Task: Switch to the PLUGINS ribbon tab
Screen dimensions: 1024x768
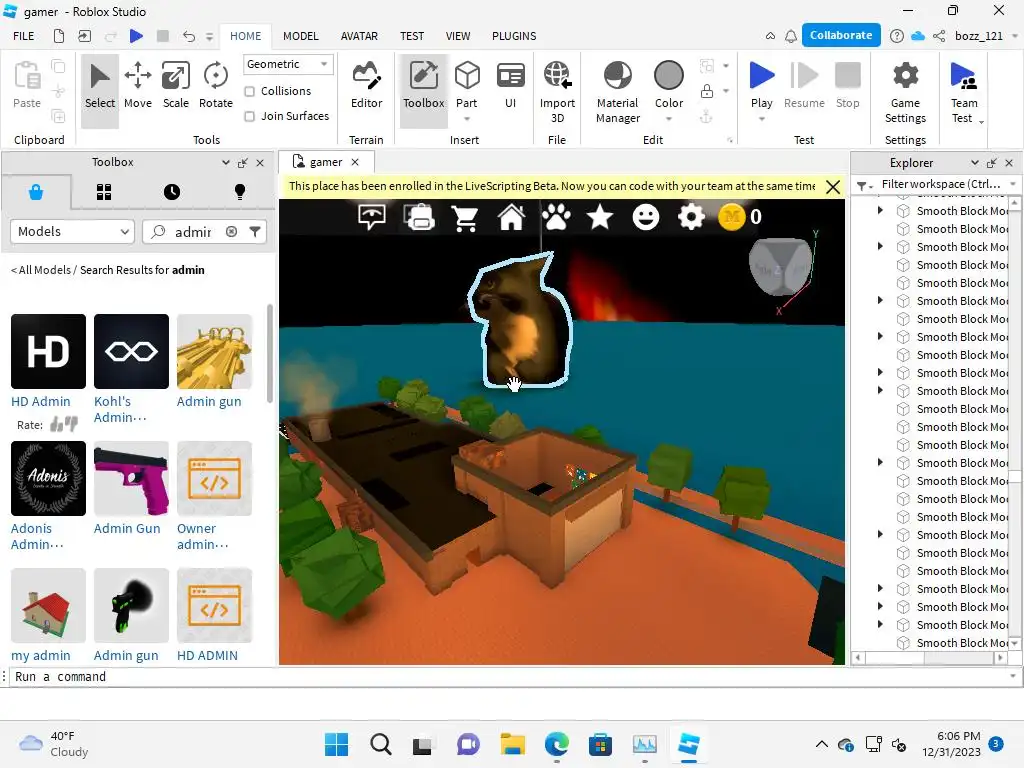Action: click(x=514, y=36)
